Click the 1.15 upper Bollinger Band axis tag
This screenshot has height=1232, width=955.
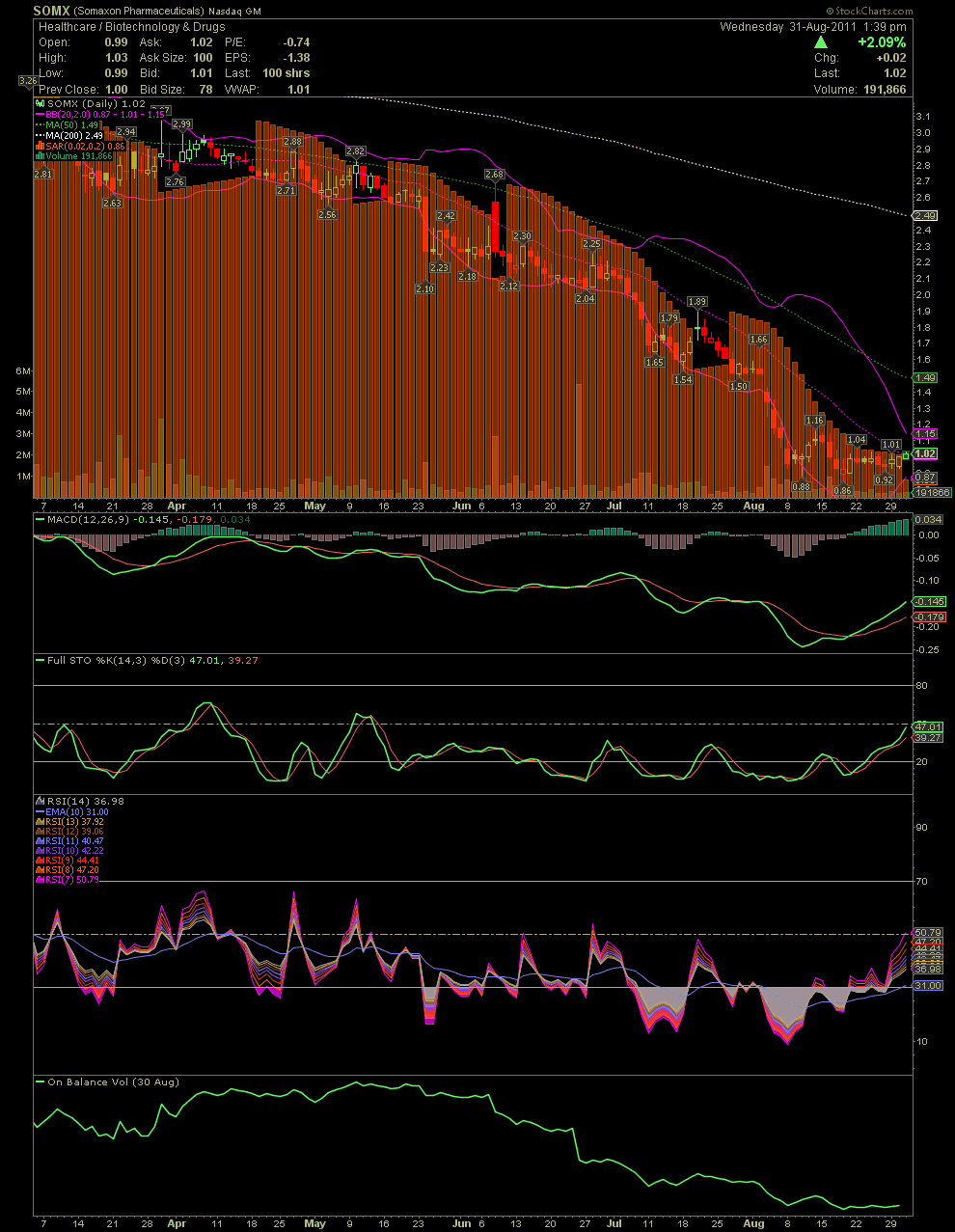pos(925,434)
